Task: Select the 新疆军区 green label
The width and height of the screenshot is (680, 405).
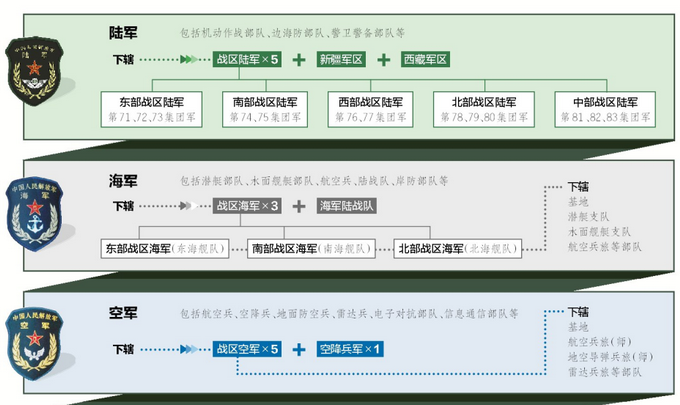Action: [x=342, y=60]
